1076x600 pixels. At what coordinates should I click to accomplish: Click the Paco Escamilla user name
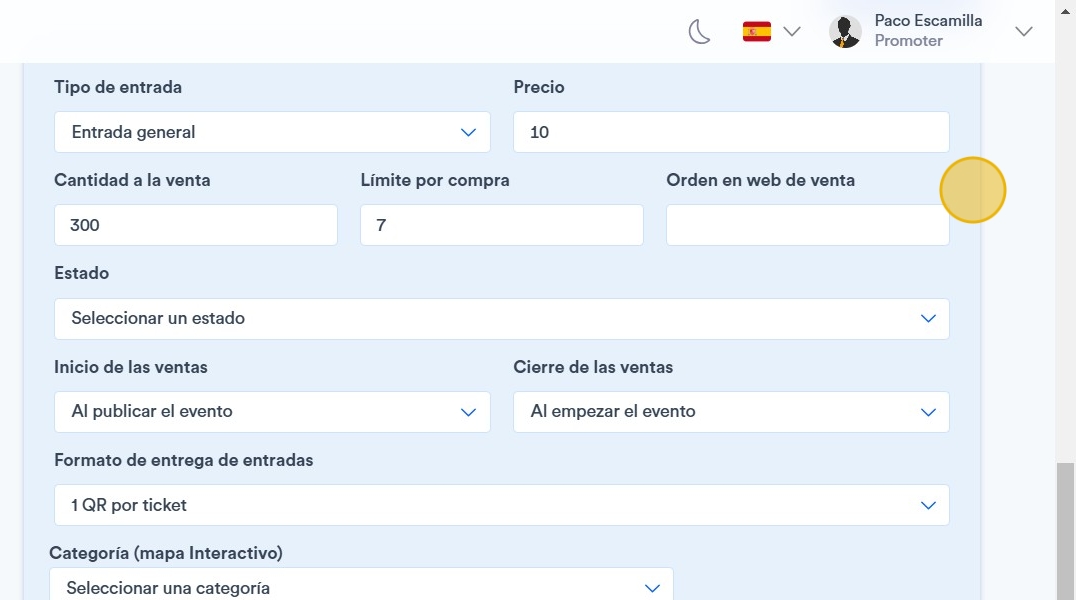pyautogui.click(x=928, y=21)
